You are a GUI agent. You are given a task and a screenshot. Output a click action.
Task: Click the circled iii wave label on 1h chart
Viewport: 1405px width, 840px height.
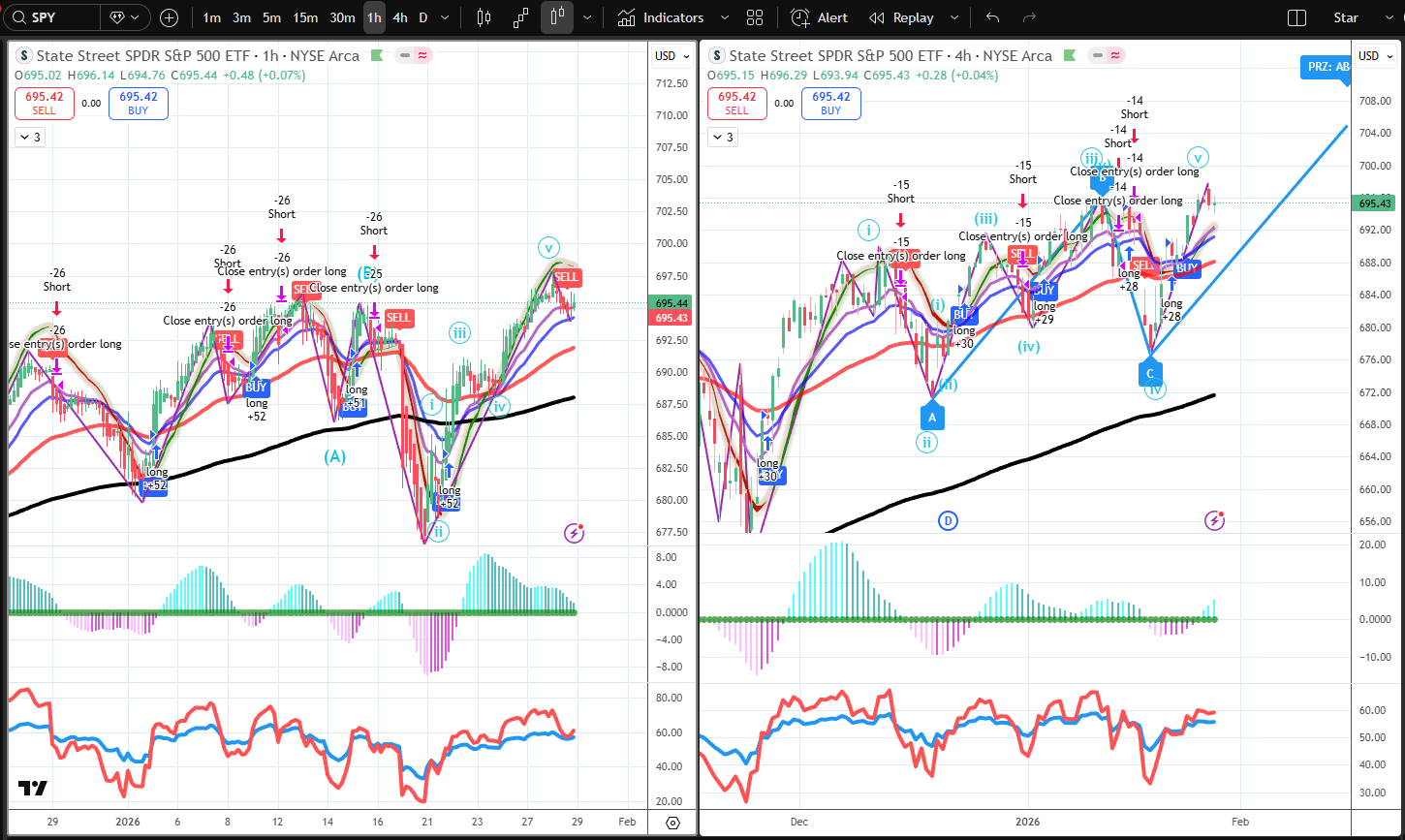tap(459, 334)
